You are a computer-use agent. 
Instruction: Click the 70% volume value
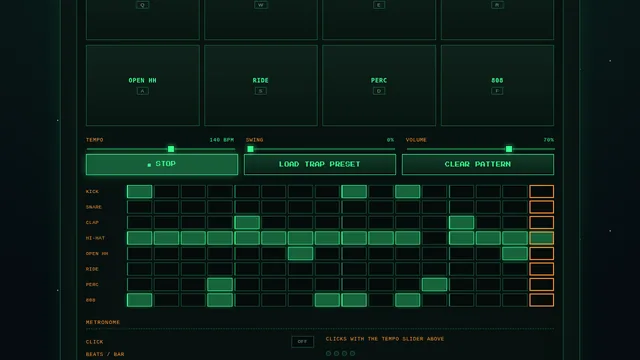click(x=549, y=140)
